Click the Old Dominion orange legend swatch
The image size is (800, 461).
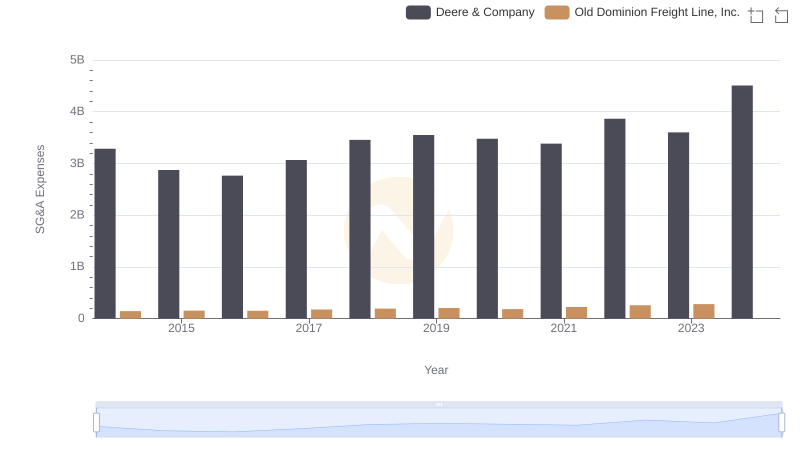pyautogui.click(x=557, y=12)
